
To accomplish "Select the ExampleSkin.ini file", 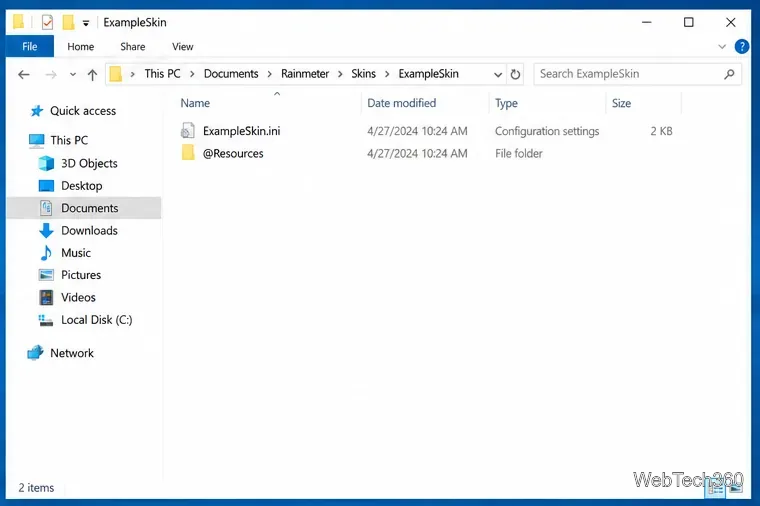I will click(x=241, y=131).
